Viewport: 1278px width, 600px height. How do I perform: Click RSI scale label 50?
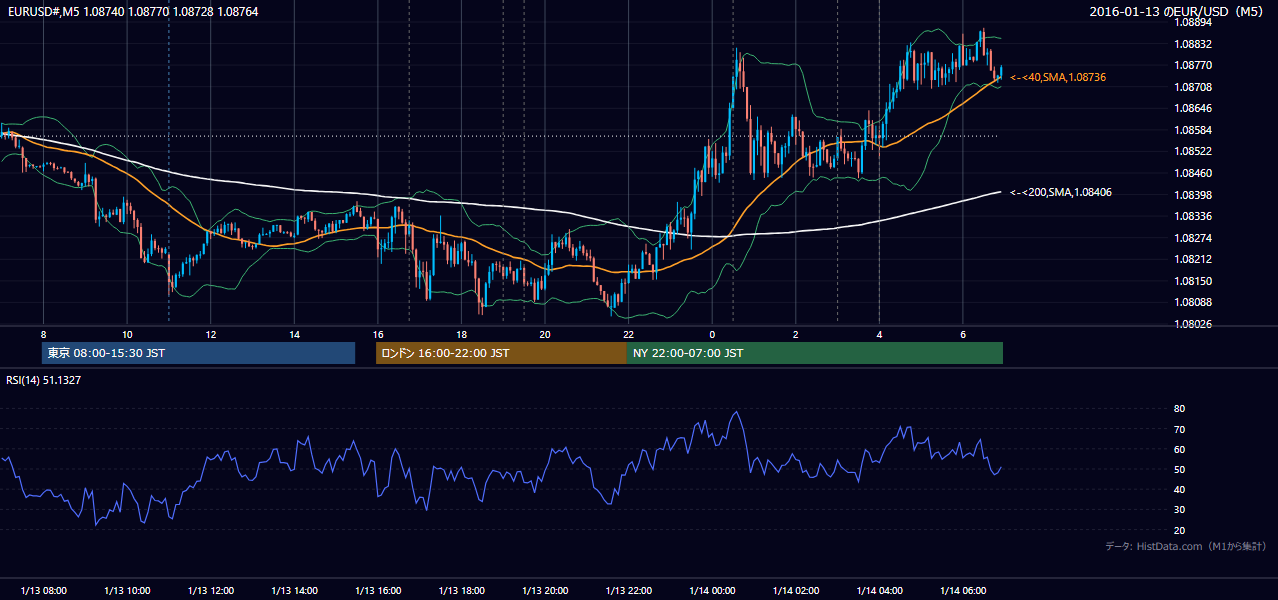1180,470
